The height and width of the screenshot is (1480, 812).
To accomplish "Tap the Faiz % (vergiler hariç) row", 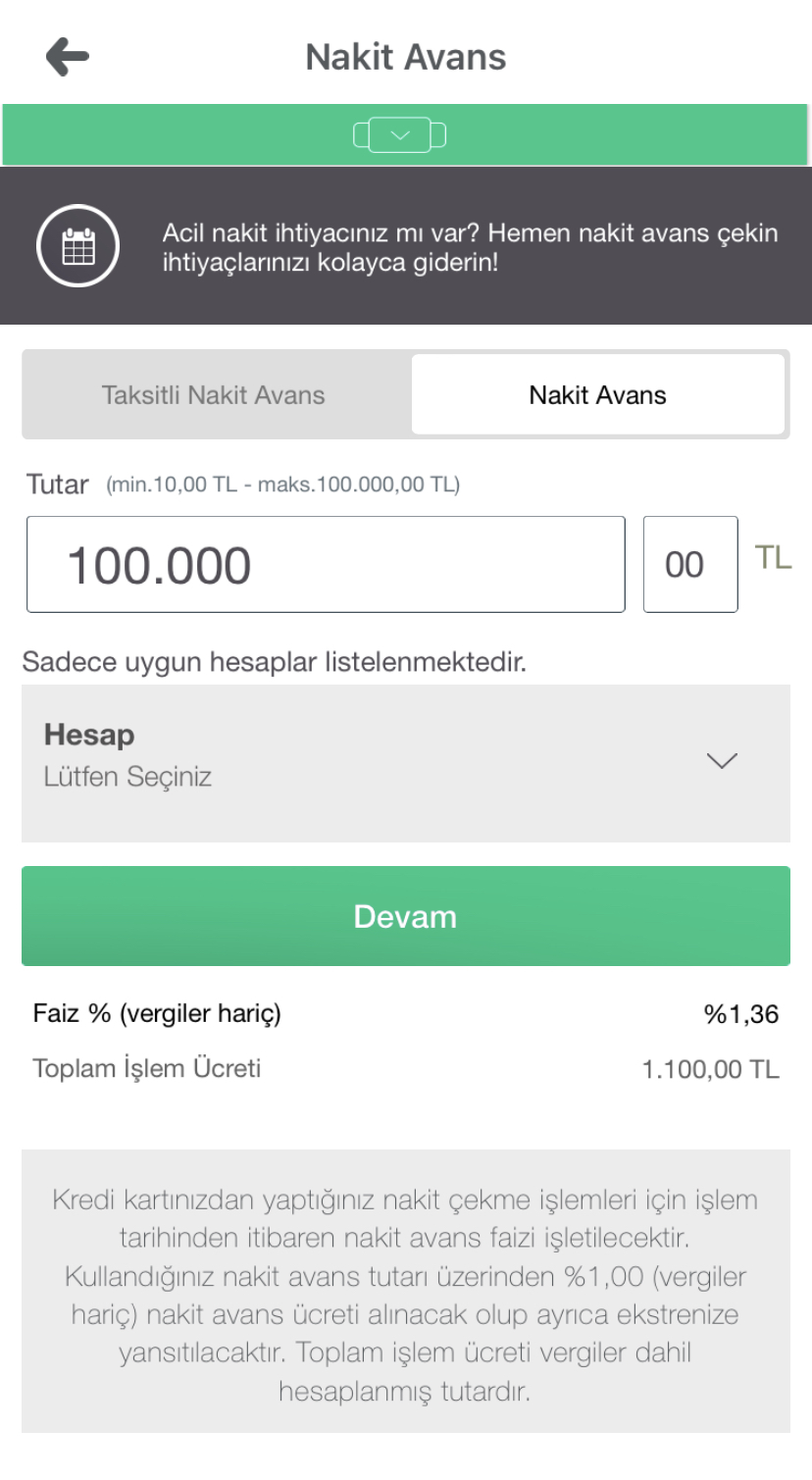I will 406,1014.
